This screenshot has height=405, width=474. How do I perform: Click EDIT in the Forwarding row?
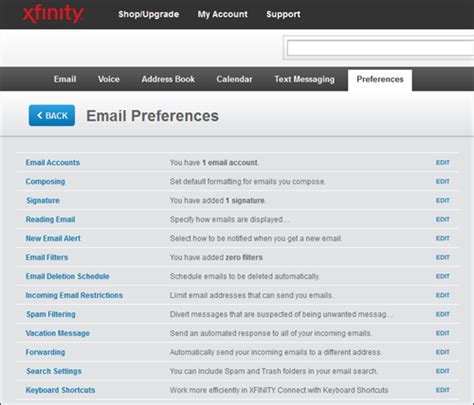pos(443,352)
